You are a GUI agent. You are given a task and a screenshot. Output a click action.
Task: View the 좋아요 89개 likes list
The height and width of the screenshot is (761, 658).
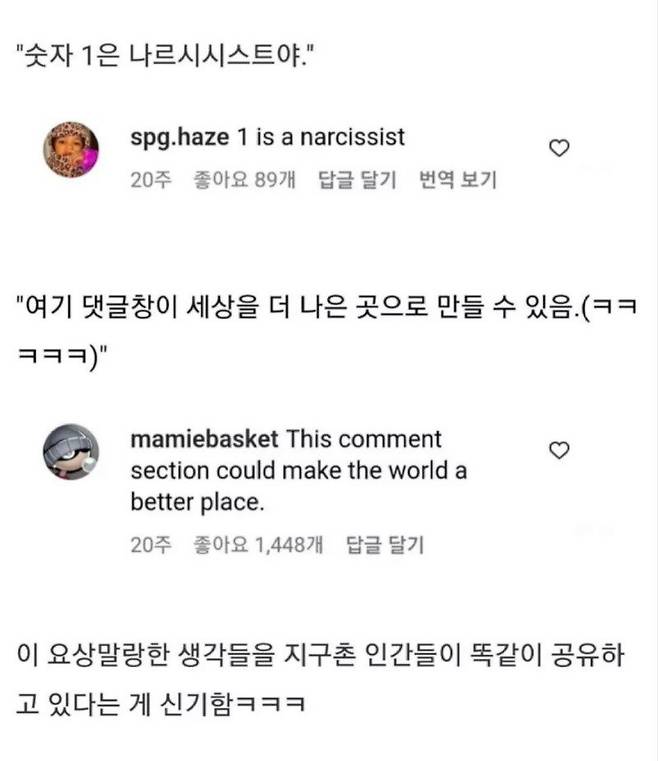245,180
